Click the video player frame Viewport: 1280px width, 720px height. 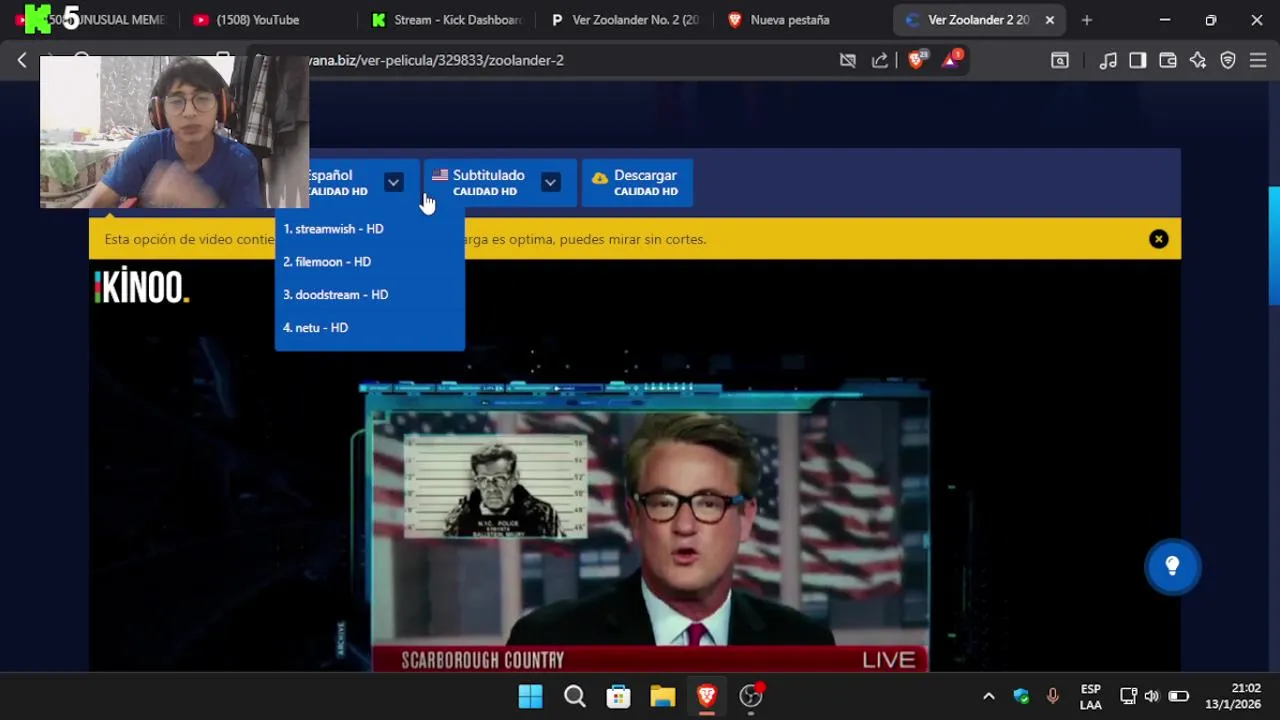[x=635, y=466]
